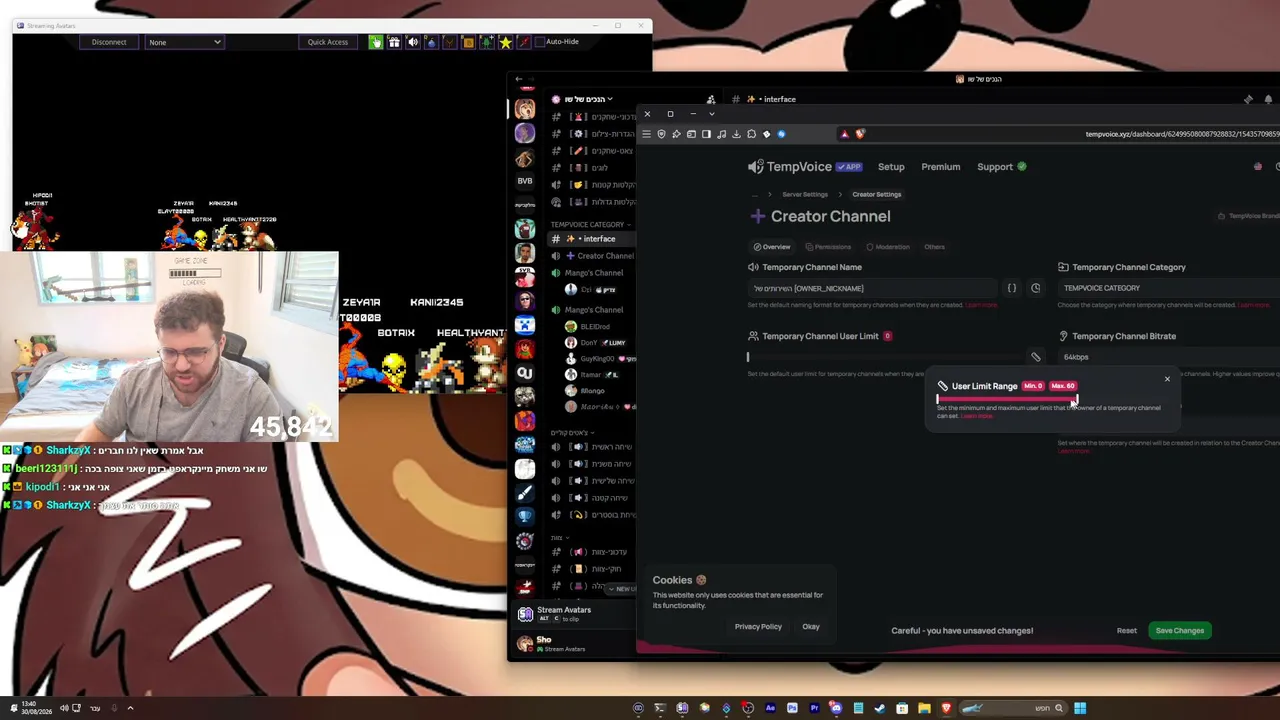
Task: Open the TempVoice Premium page
Action: pos(941,167)
